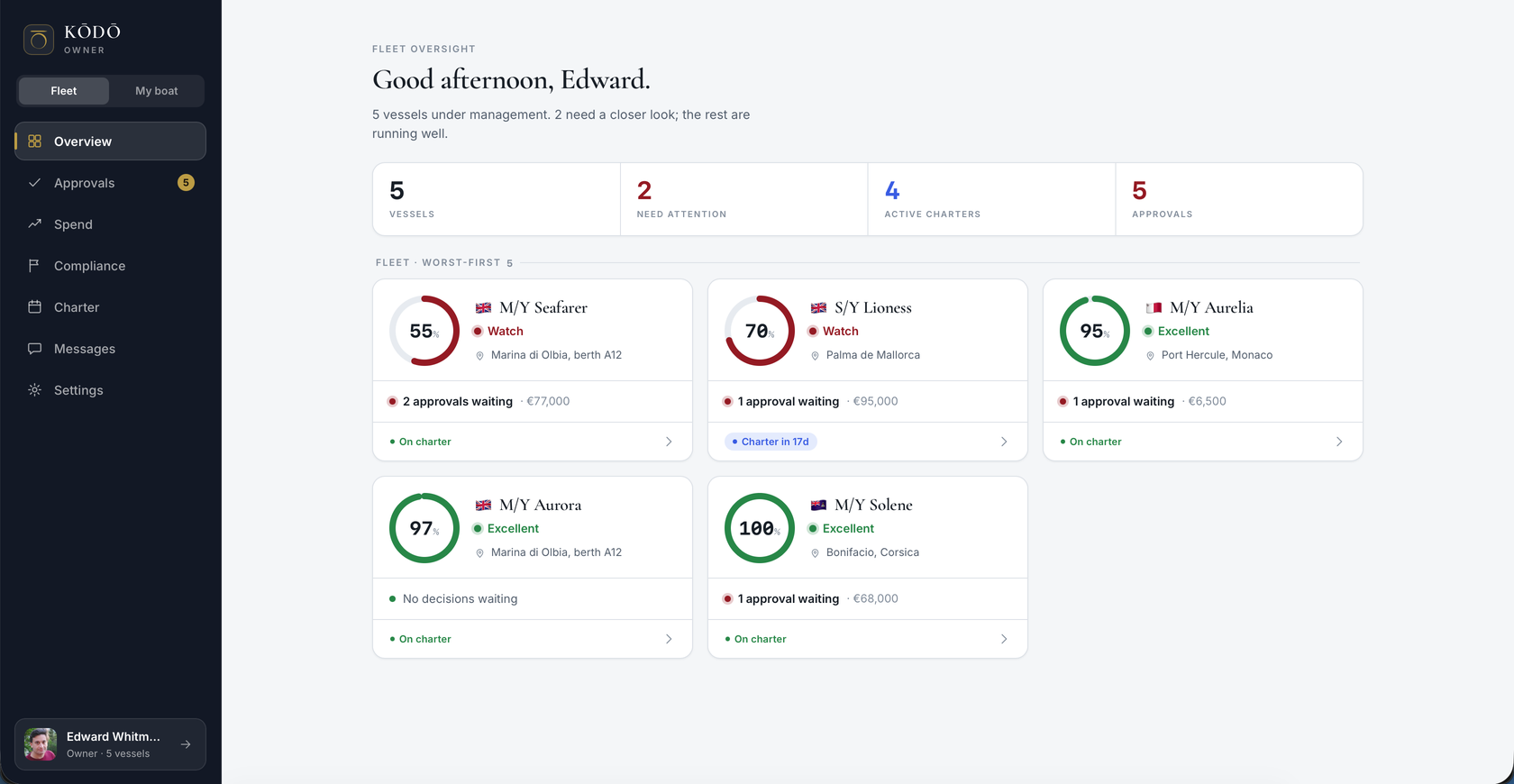Viewport: 1514px width, 784px height.
Task: Click the Charter calendar icon
Action: pyautogui.click(x=35, y=307)
